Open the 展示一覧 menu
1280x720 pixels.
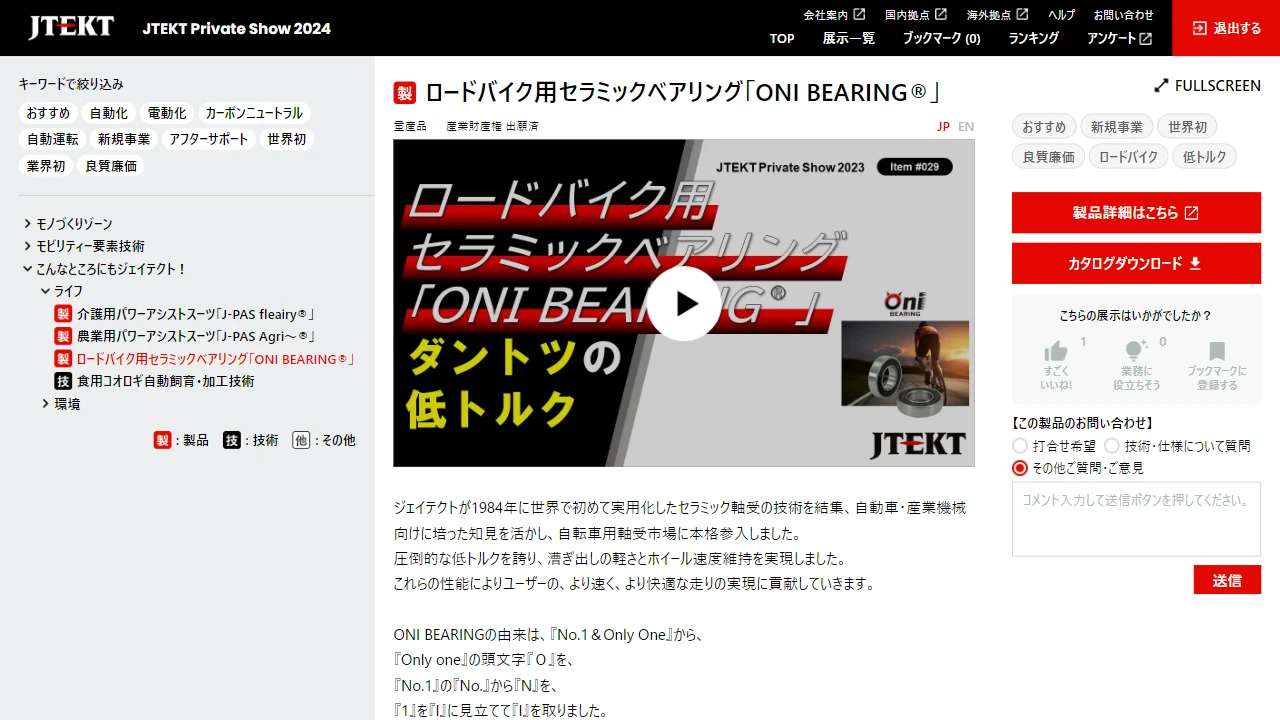pyautogui.click(x=849, y=39)
